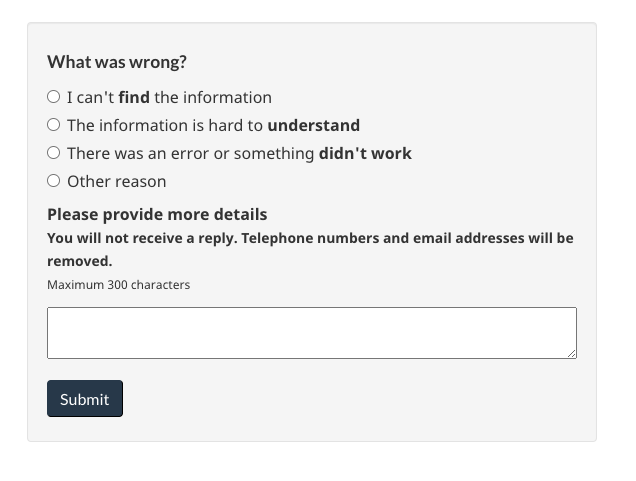The width and height of the screenshot is (636, 481).
Task: Focus the more details text area
Action: [x=312, y=333]
